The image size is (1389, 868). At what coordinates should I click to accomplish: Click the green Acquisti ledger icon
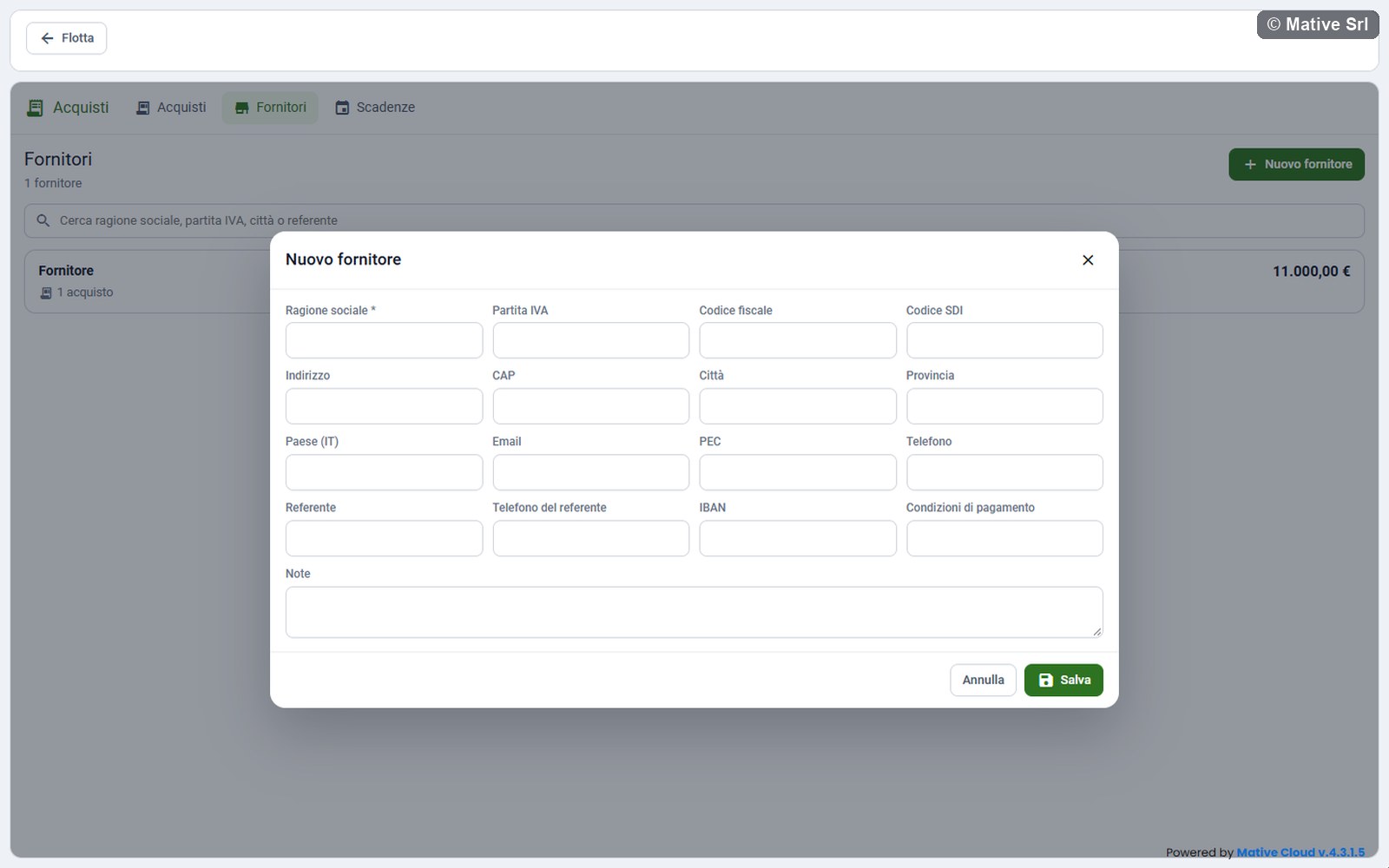coord(35,108)
